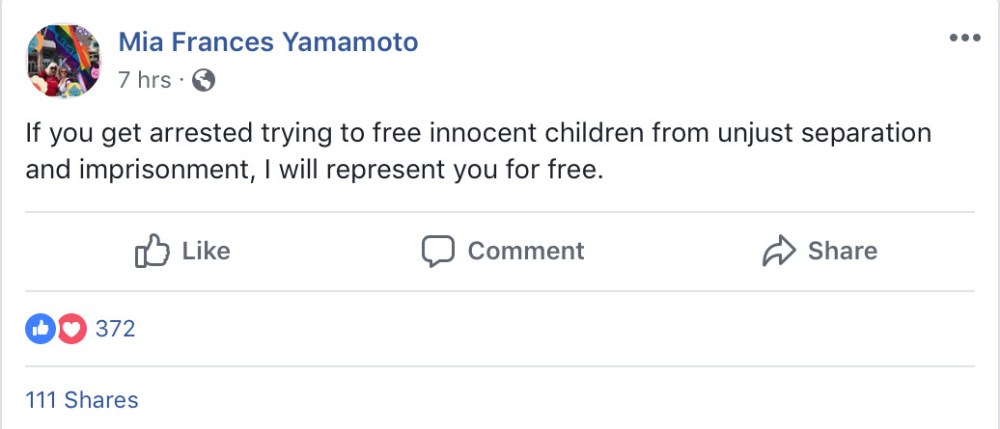Open the Mia Frances Yamamoto profile link
Viewport: 1000px width, 429px height.
(x=268, y=42)
